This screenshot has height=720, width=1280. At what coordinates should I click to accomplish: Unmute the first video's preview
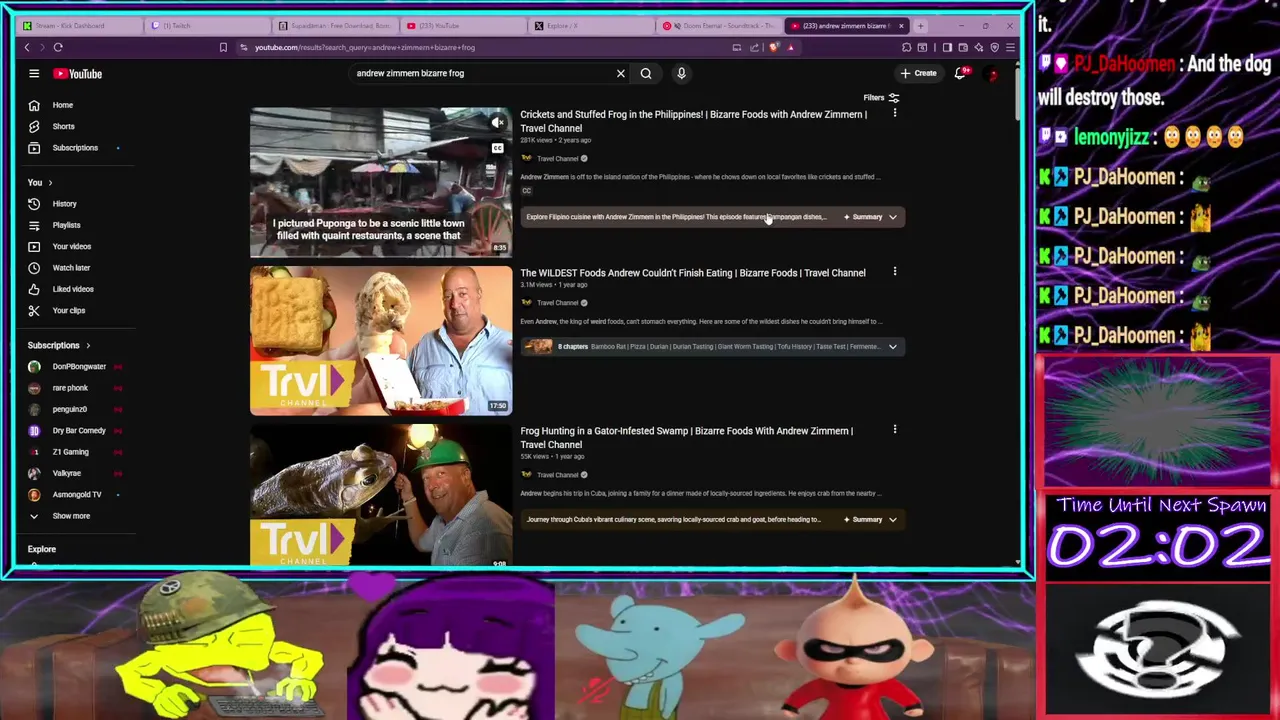(x=497, y=123)
